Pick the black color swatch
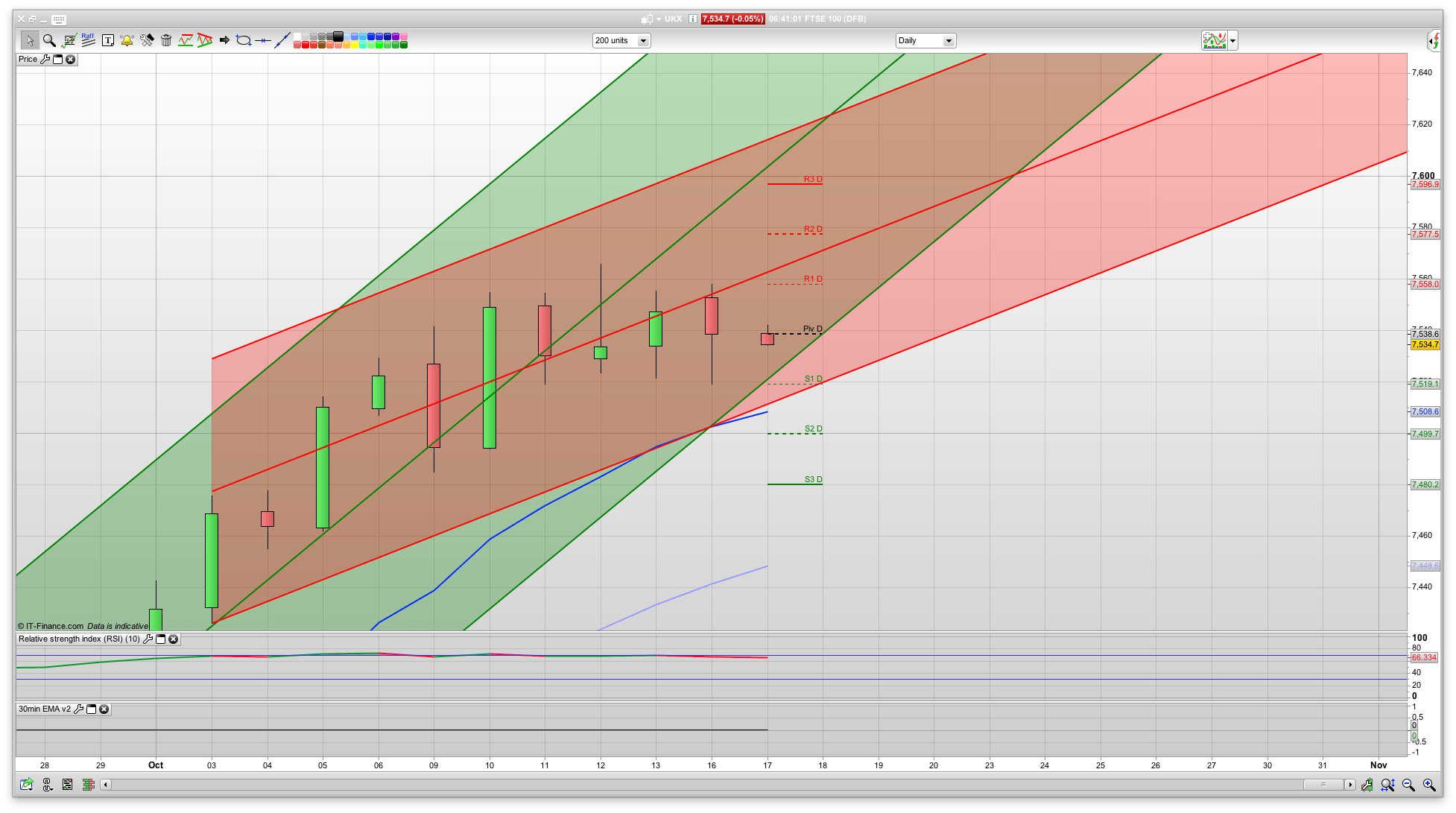Image resolution: width=1456 pixels, height=813 pixels. [x=338, y=37]
